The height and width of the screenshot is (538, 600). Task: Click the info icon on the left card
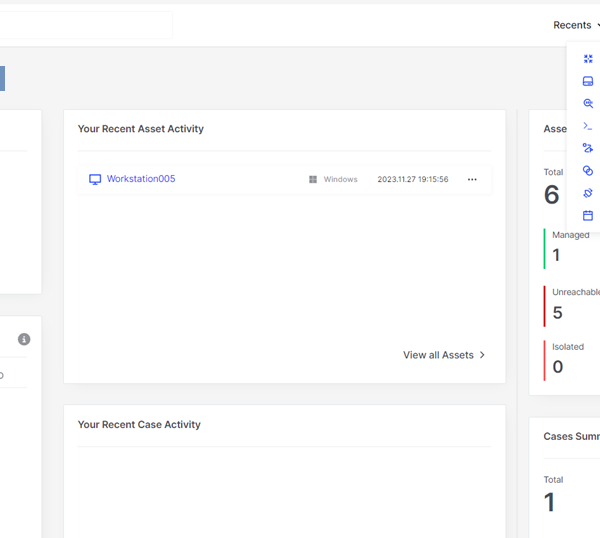(x=24, y=339)
